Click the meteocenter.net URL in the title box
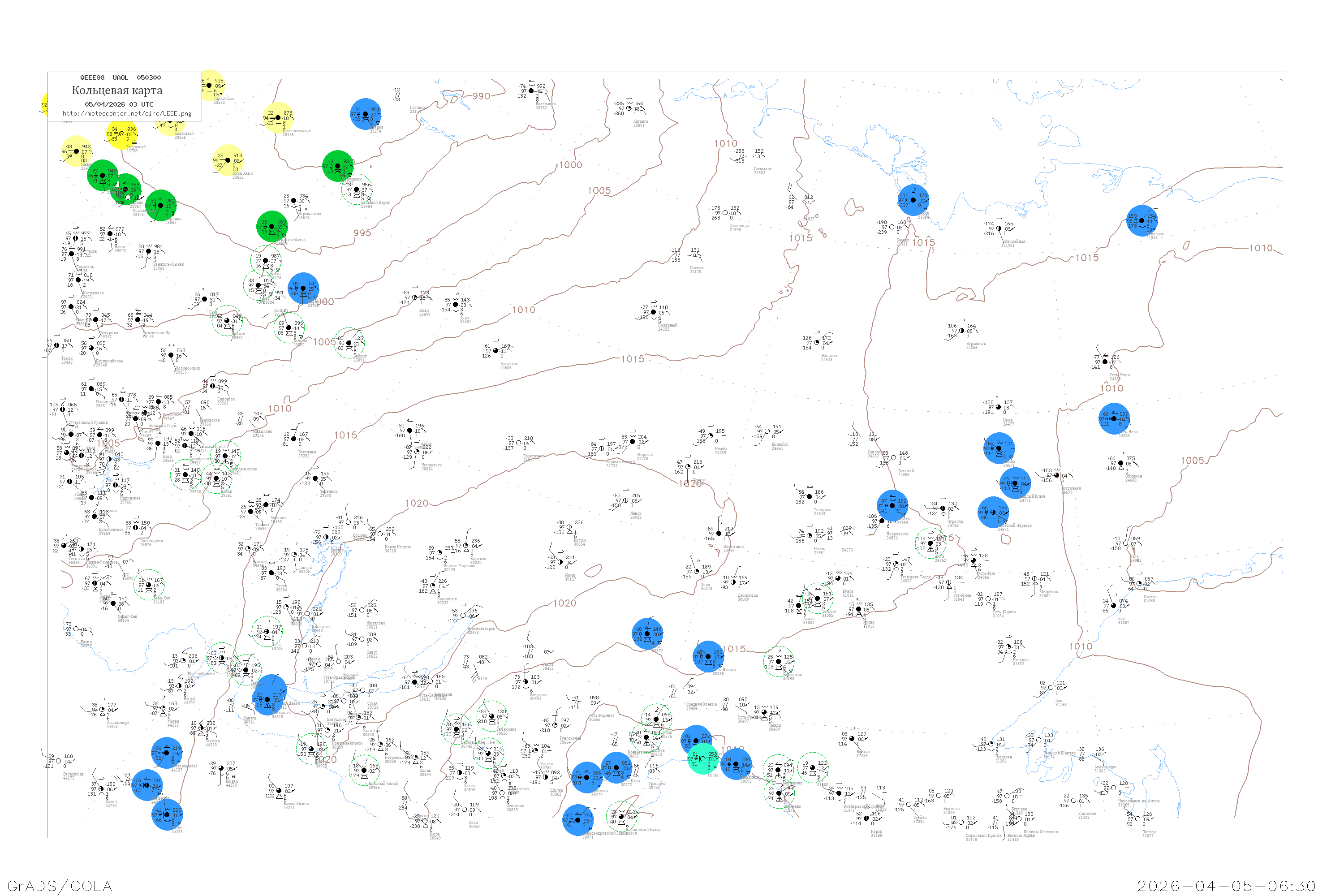Screen dimensions: 1344x896 [x=127, y=114]
